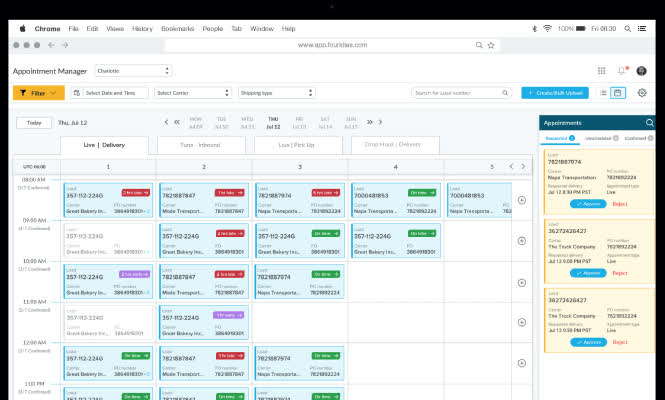Jump back a week with double left chevron
This screenshot has height=400, width=665.
pos(177,122)
